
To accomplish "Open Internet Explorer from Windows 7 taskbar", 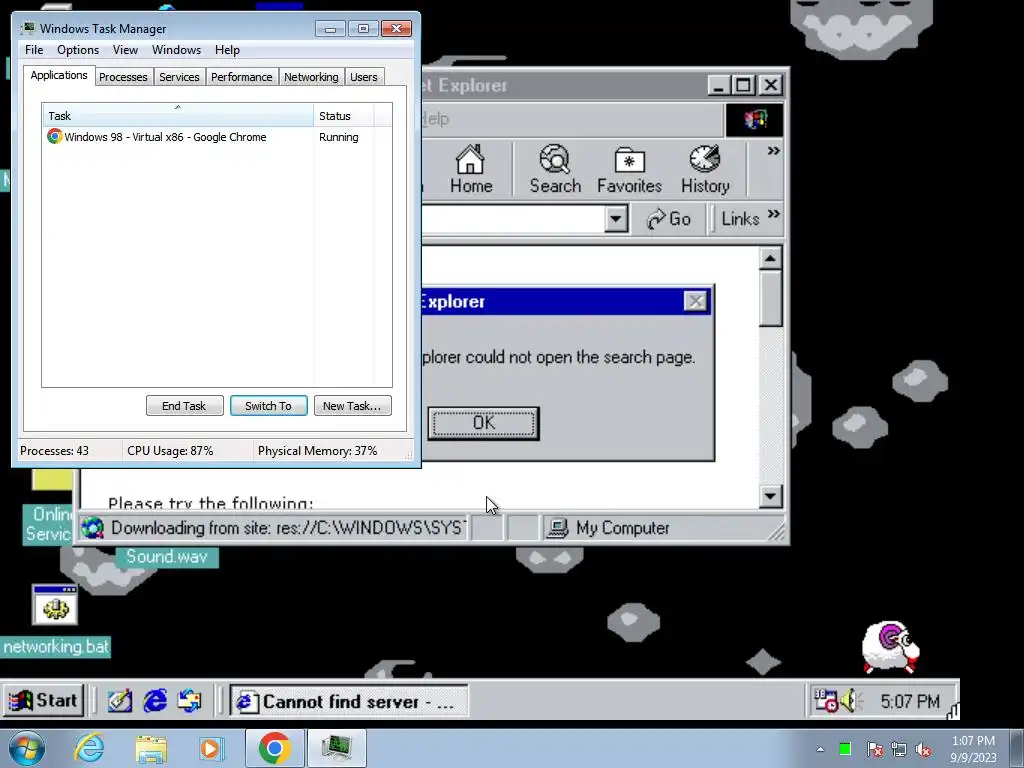I will click(89, 748).
